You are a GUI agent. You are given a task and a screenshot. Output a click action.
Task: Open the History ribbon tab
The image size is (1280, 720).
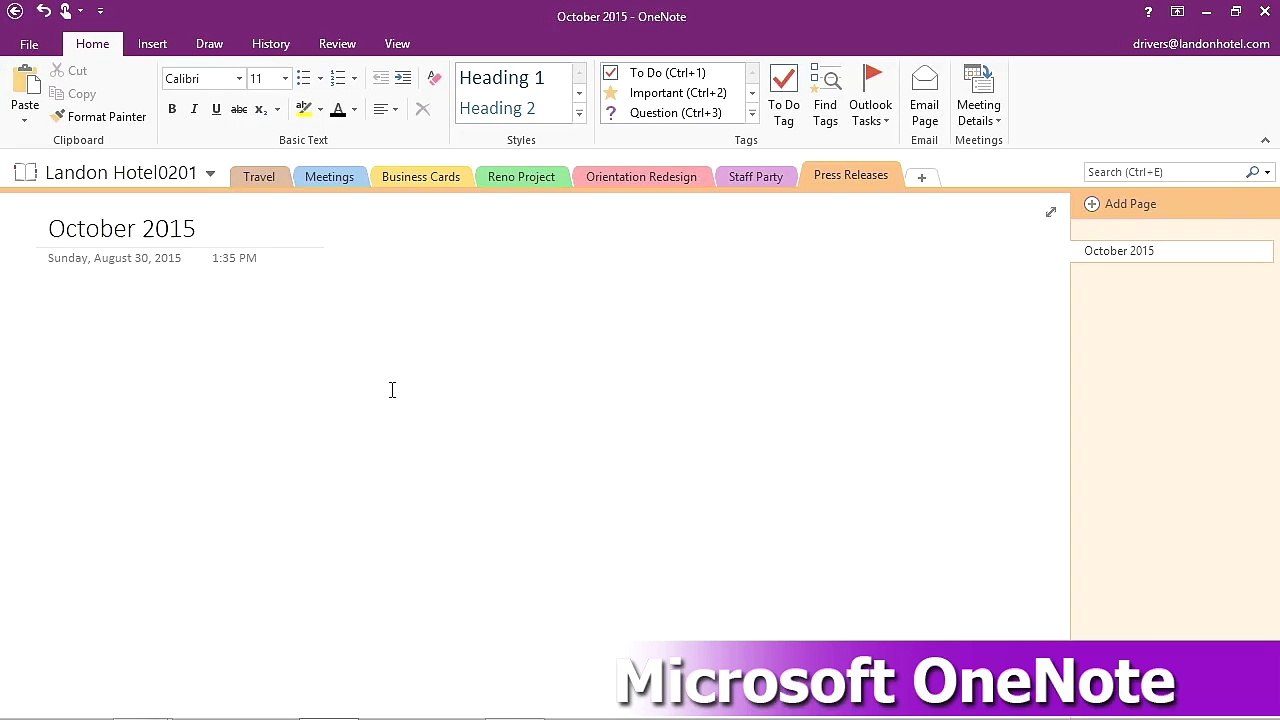click(271, 44)
